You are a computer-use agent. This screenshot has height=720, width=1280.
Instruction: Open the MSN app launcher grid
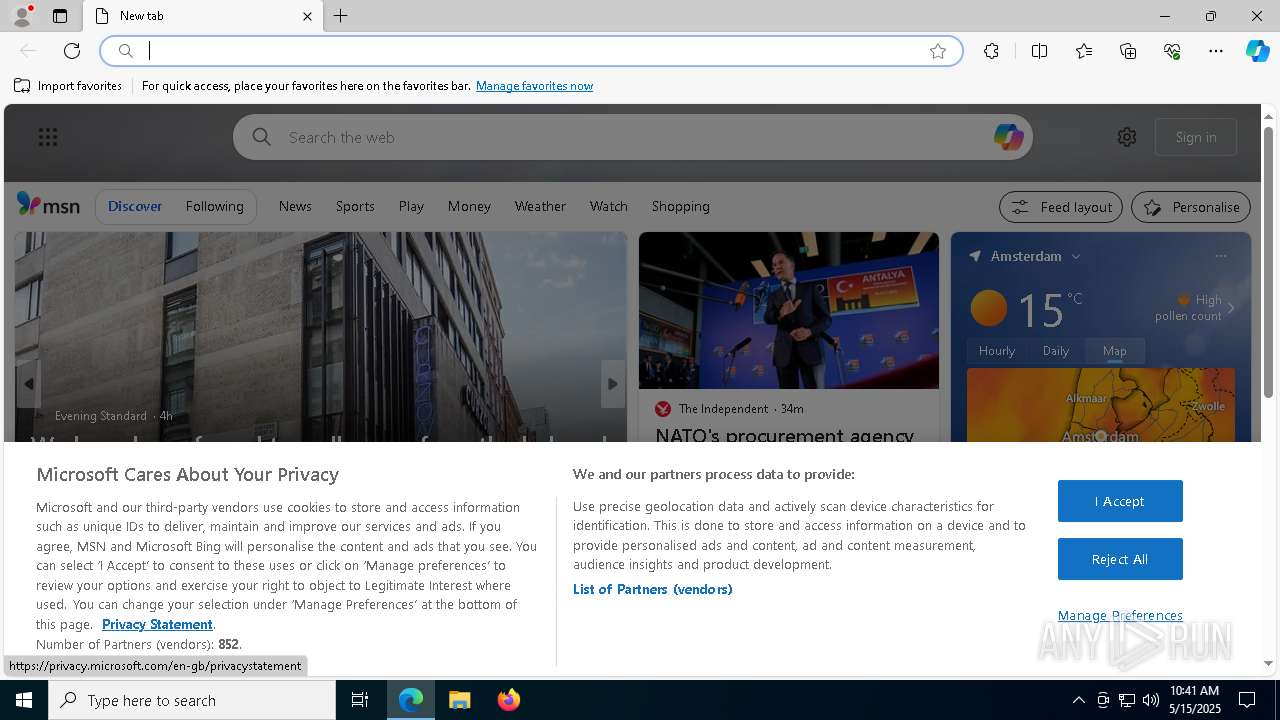click(x=48, y=137)
